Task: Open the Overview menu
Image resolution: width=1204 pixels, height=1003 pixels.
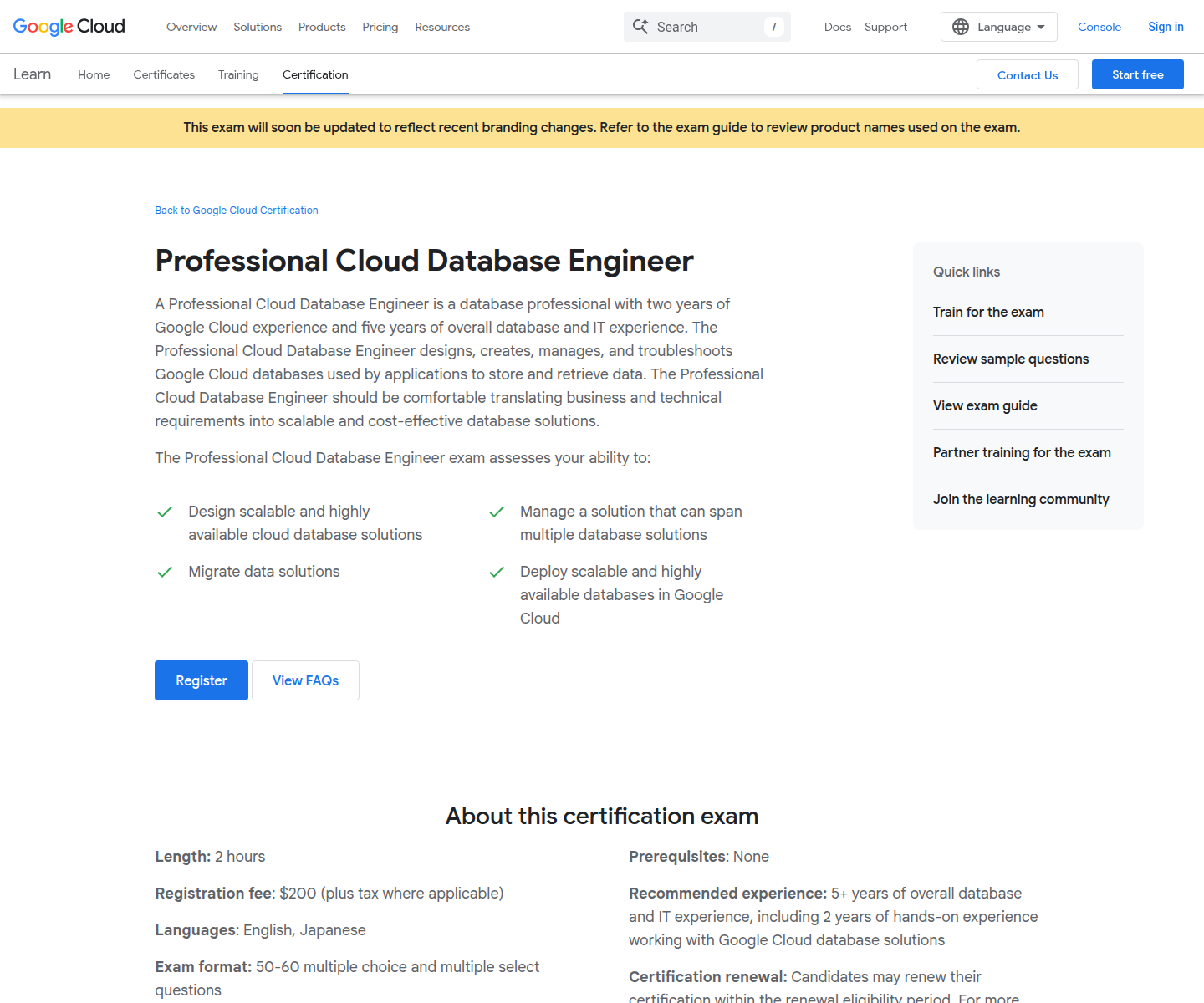Action: [191, 27]
